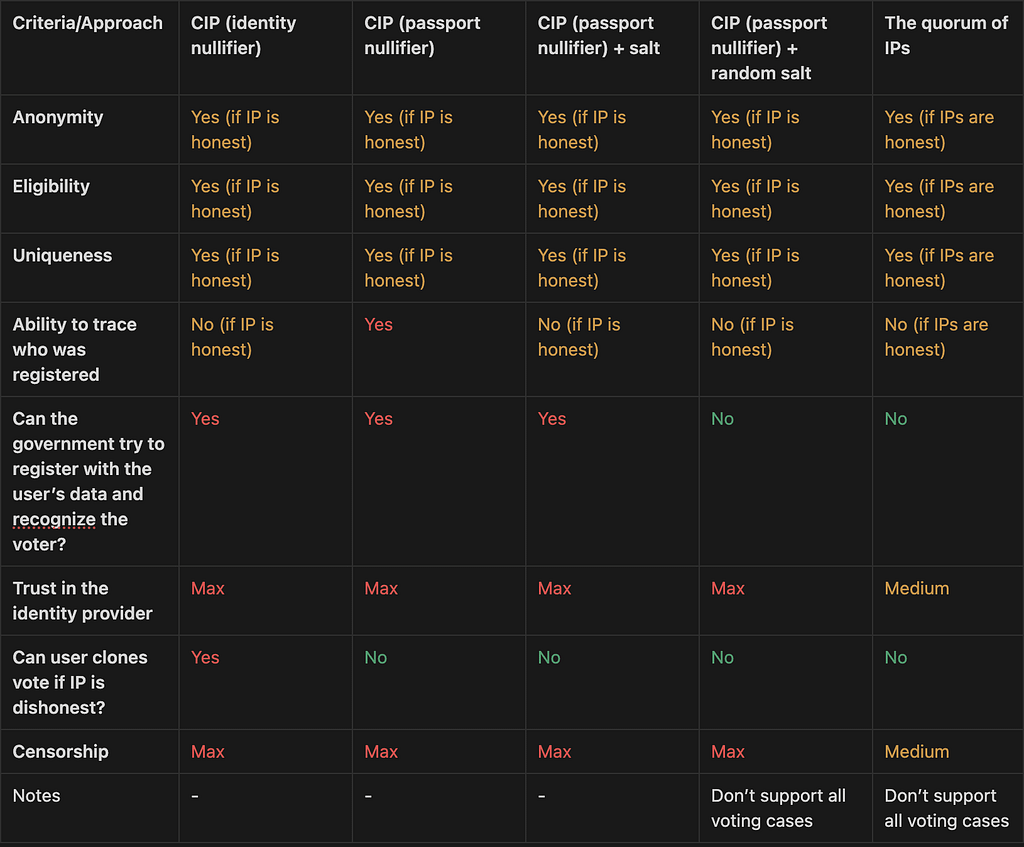The height and width of the screenshot is (847, 1024).
Task: Click the Ability to trace who was registered label
Action: pos(74,349)
